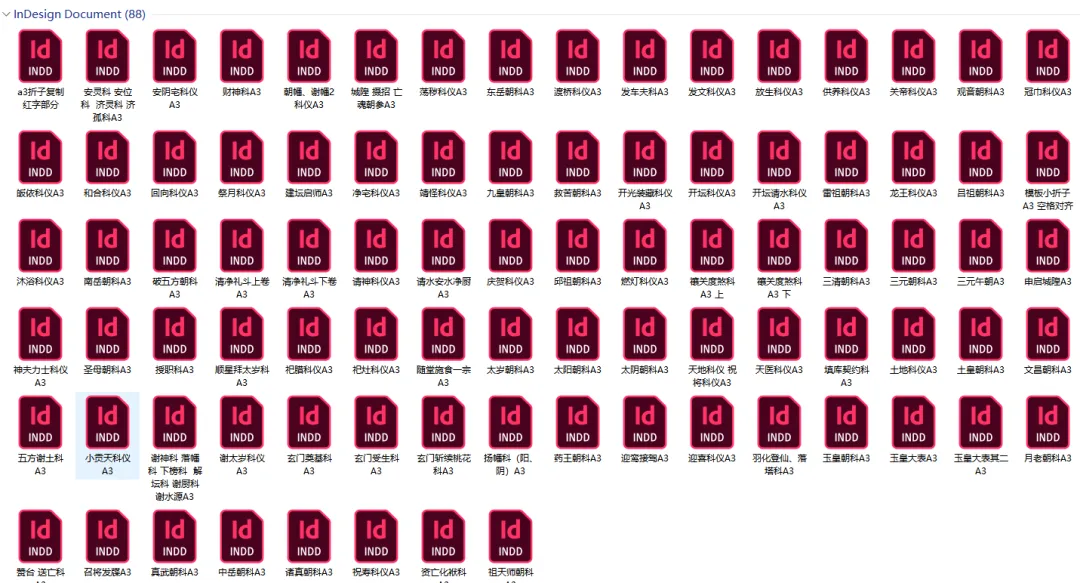Viewport: 1080px width, 583px height.
Task: Click the file name 召将发牒A3
Action: [107, 572]
